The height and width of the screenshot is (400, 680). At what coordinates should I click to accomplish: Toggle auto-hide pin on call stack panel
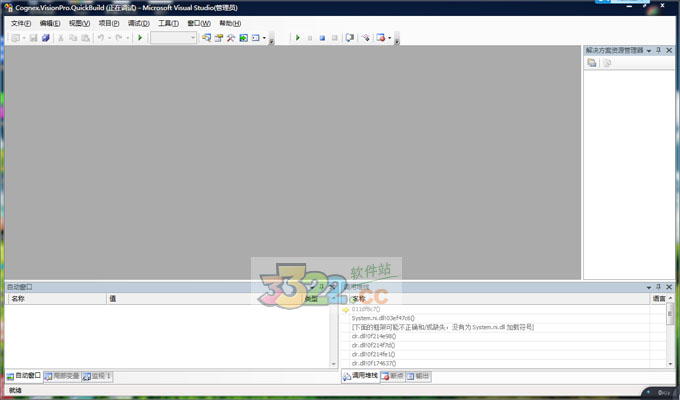click(x=658, y=287)
